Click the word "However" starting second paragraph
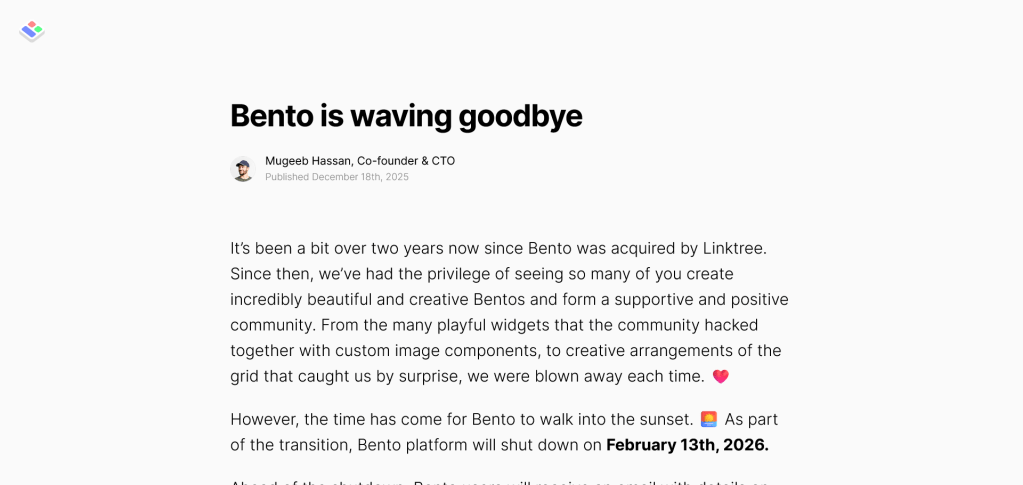Screen dimensions: 1023x485 point(264,419)
